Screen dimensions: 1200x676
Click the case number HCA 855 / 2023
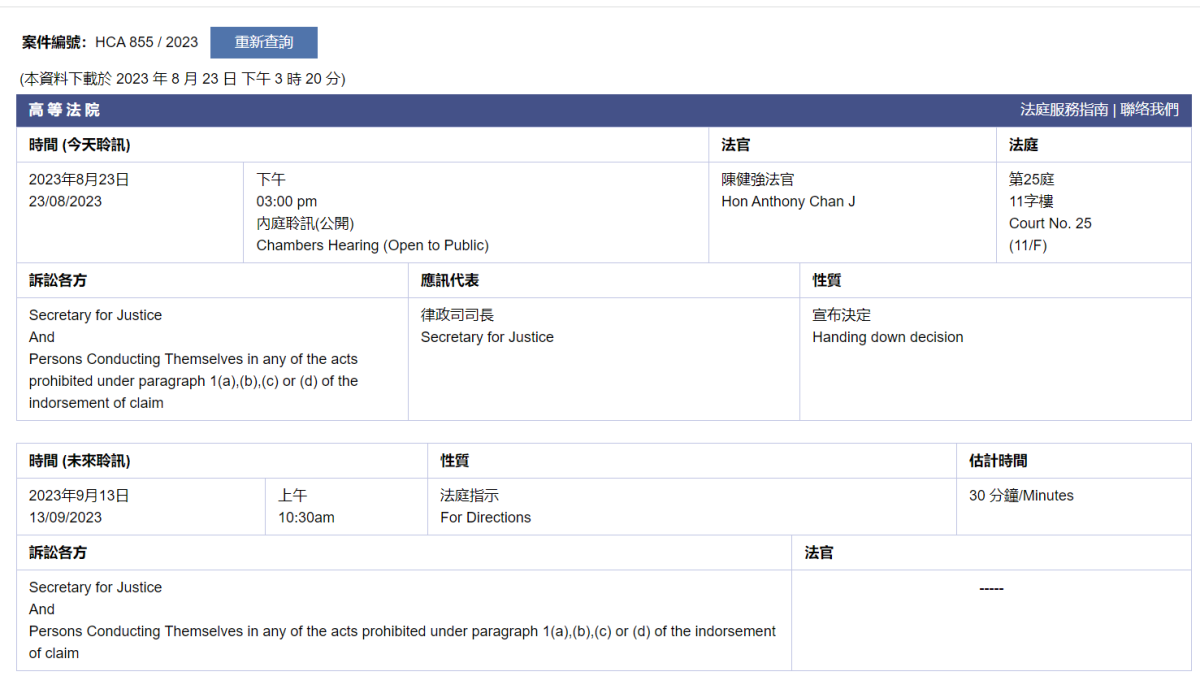147,42
